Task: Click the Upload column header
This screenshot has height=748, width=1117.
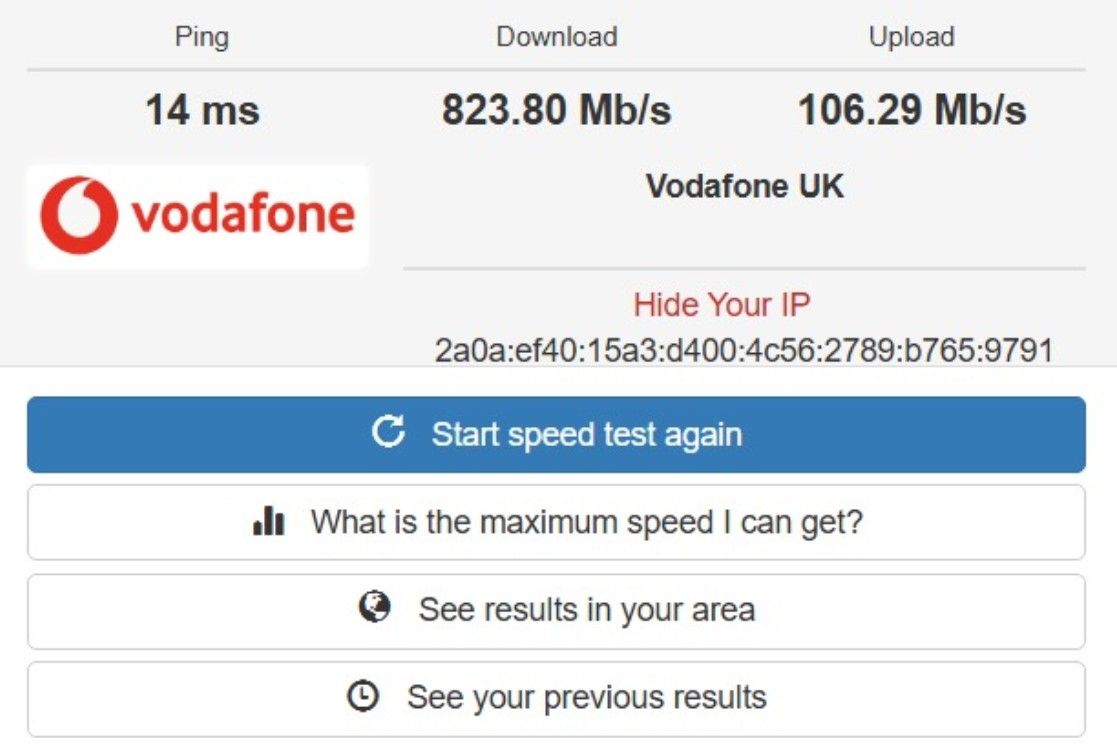Action: [911, 37]
